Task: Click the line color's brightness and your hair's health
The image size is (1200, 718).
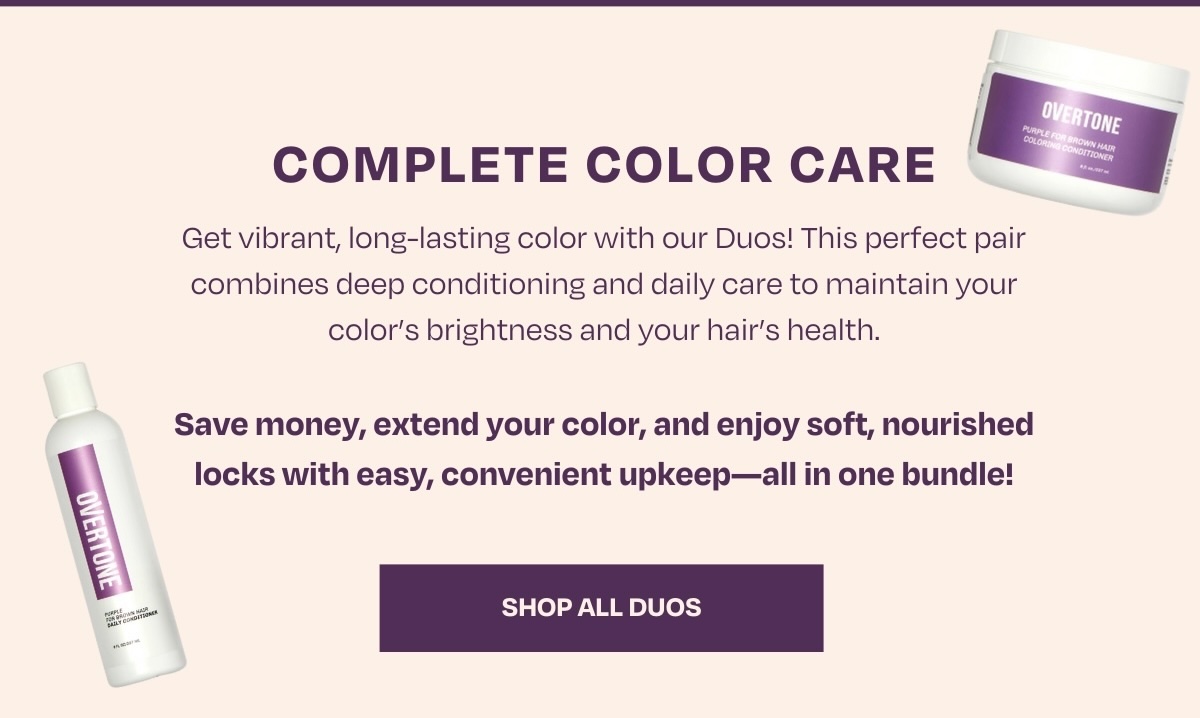Action: 604,328
